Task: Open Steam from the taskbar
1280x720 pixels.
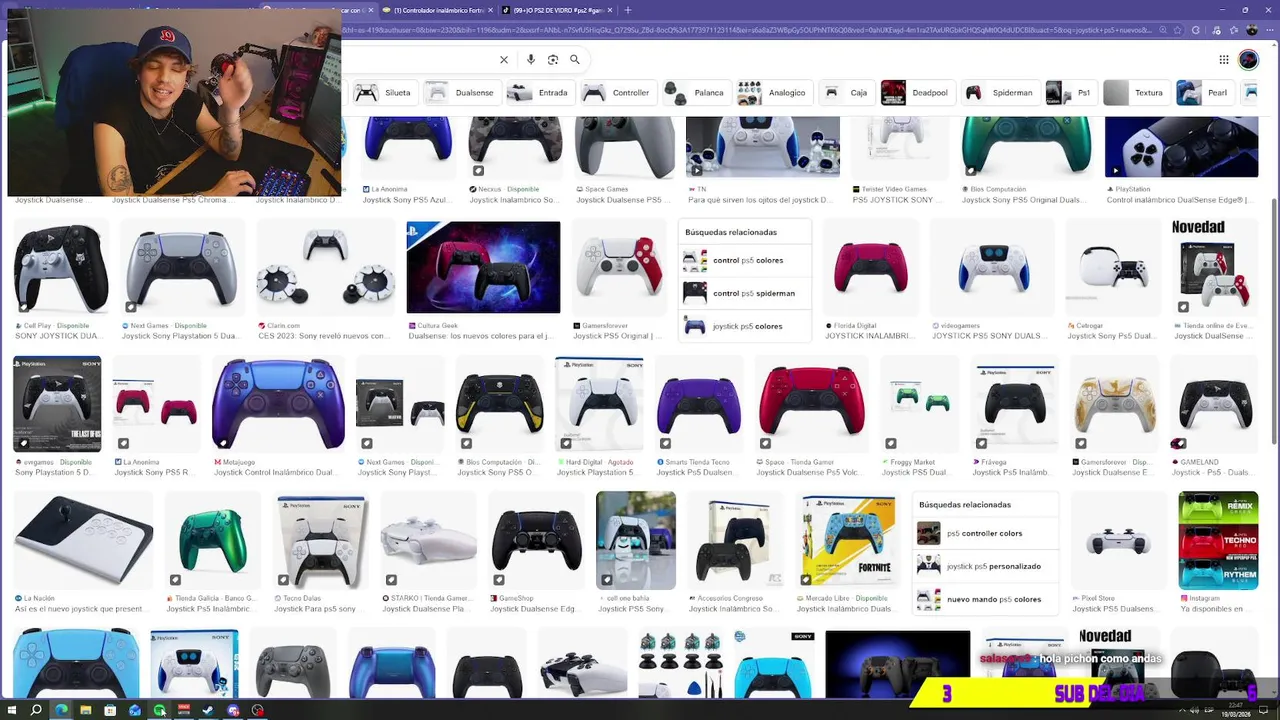Action: pos(208,710)
